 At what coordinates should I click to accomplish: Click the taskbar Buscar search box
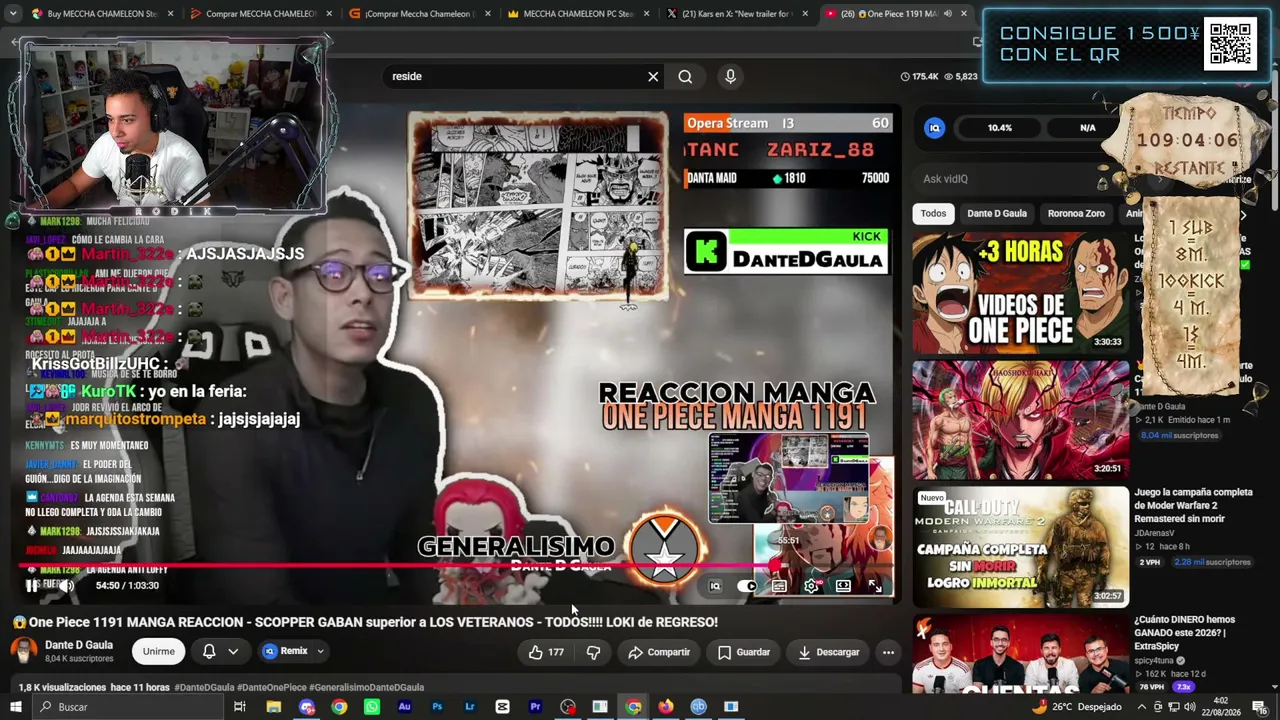[130, 707]
